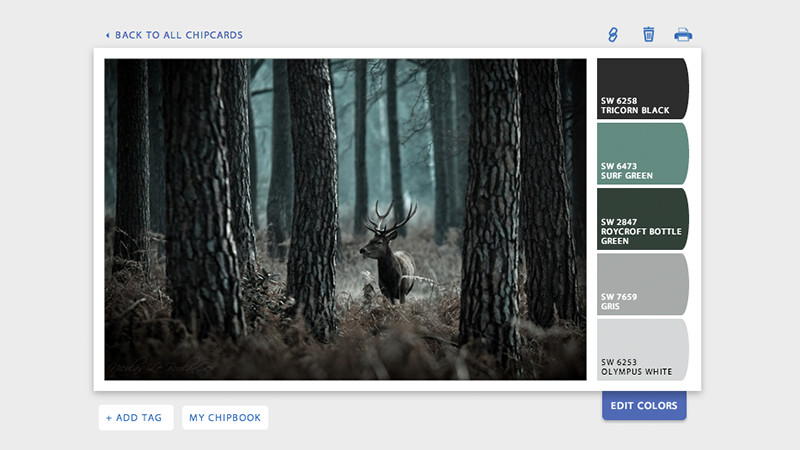Open My Chipbook

pyautogui.click(x=225, y=417)
